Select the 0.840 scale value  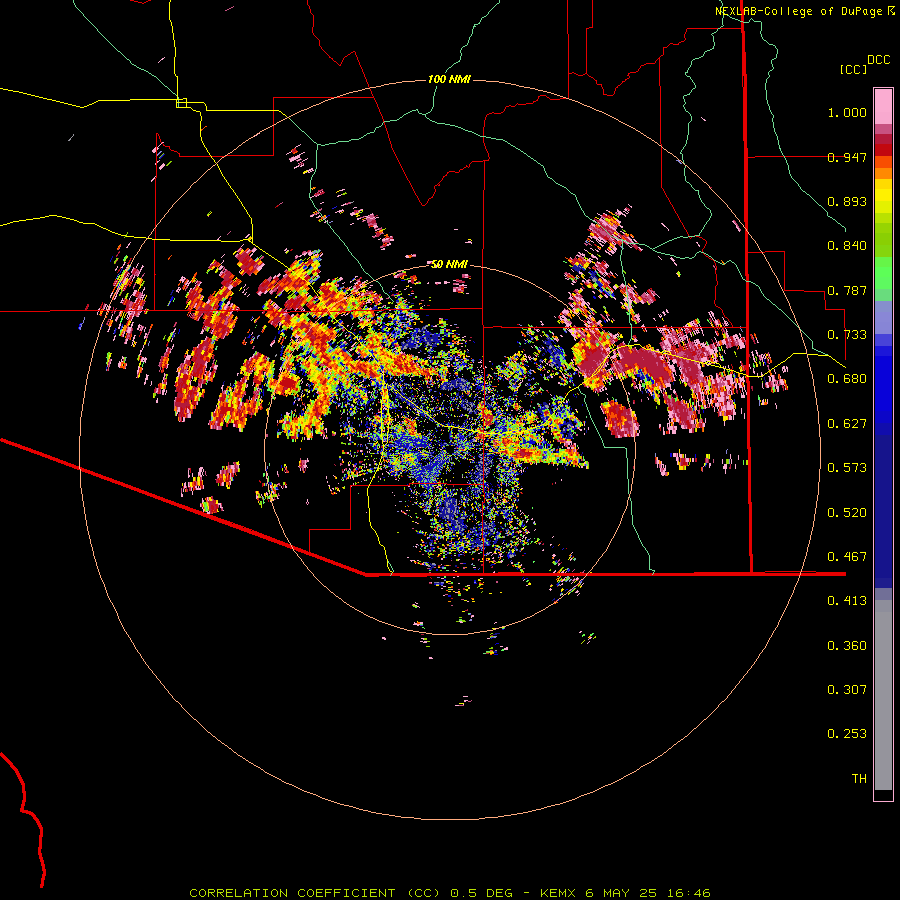click(x=847, y=246)
